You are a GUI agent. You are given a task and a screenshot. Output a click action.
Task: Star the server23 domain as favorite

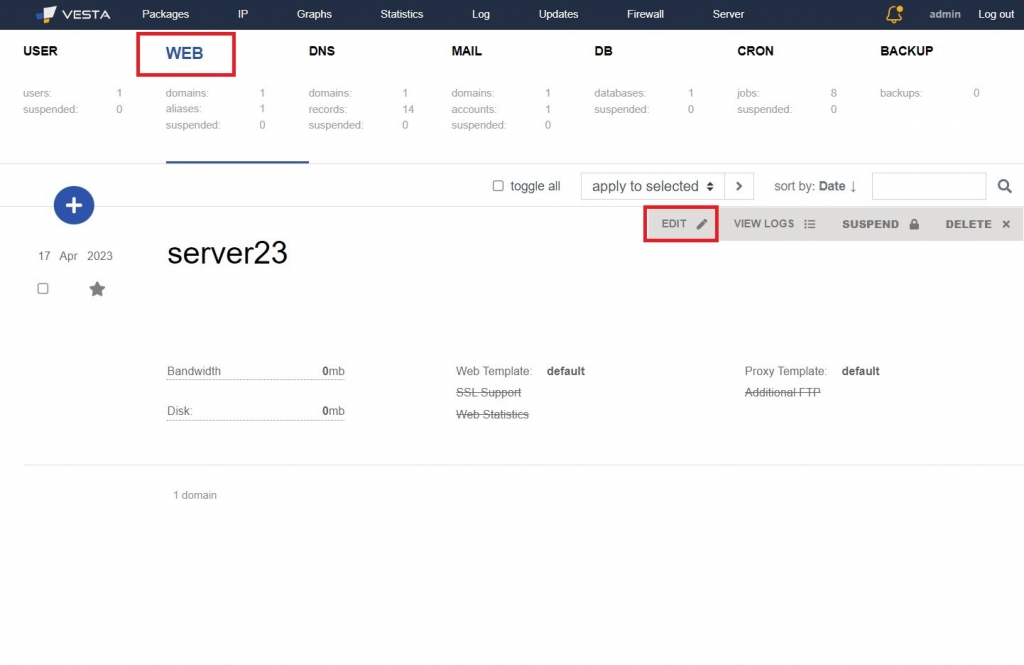tap(97, 289)
